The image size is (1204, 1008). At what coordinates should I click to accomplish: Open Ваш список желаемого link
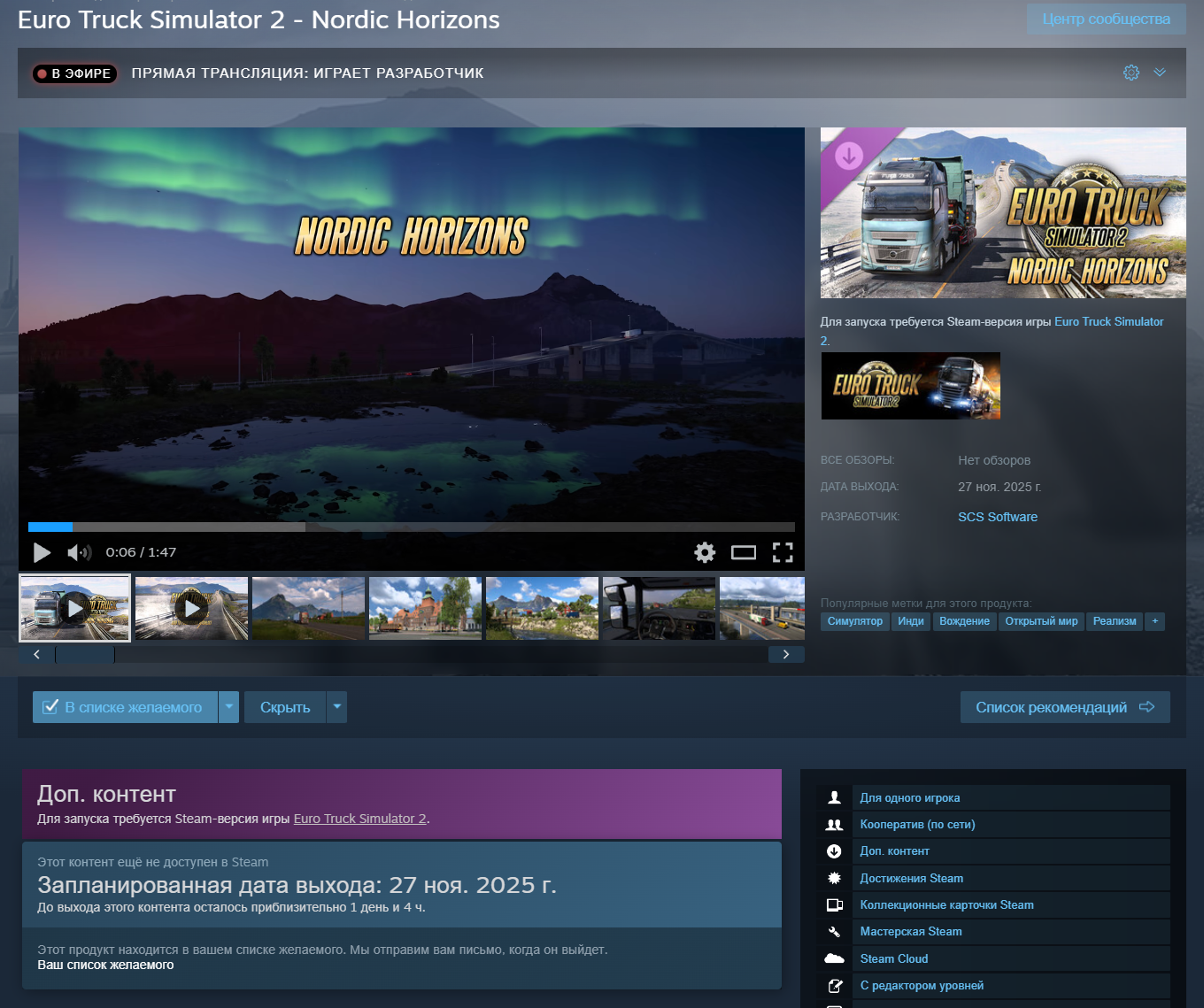point(105,965)
